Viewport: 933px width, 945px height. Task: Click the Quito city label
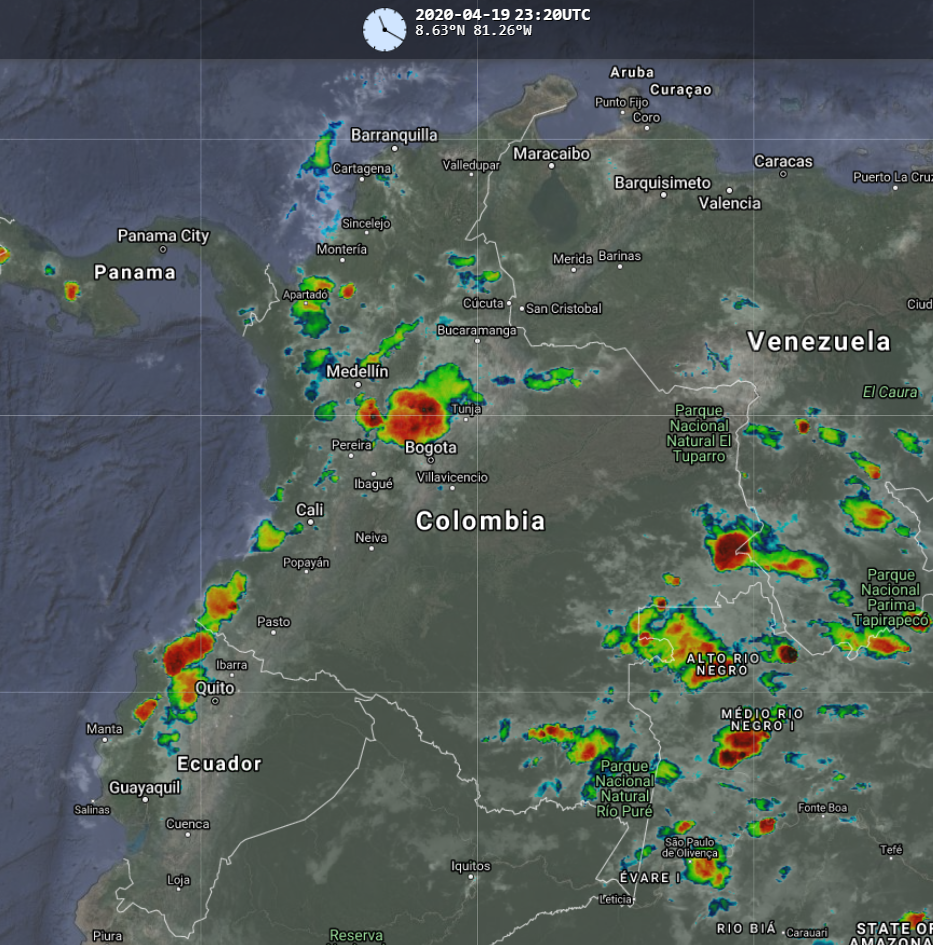215,688
